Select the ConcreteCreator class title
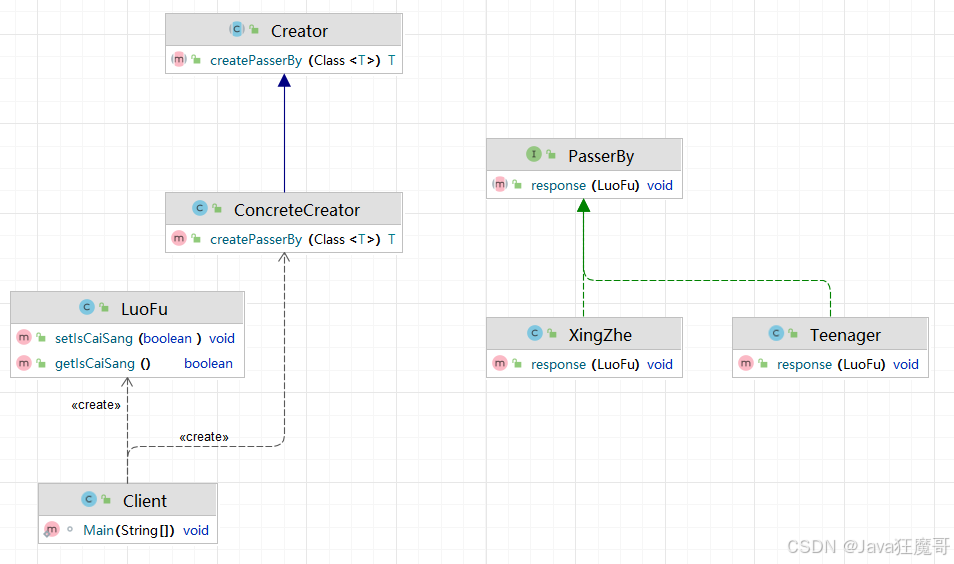 tap(297, 210)
